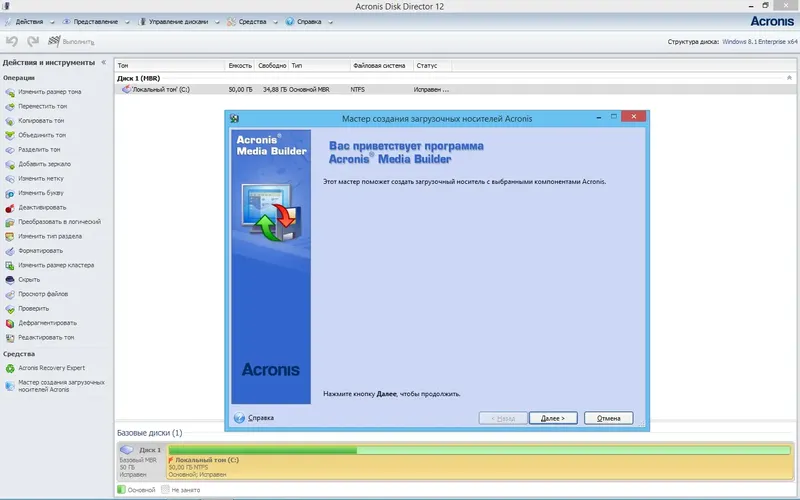This screenshot has width=800, height=500.
Task: Collapse the Диск 1 (MBR) group arrow
Action: (x=789, y=78)
